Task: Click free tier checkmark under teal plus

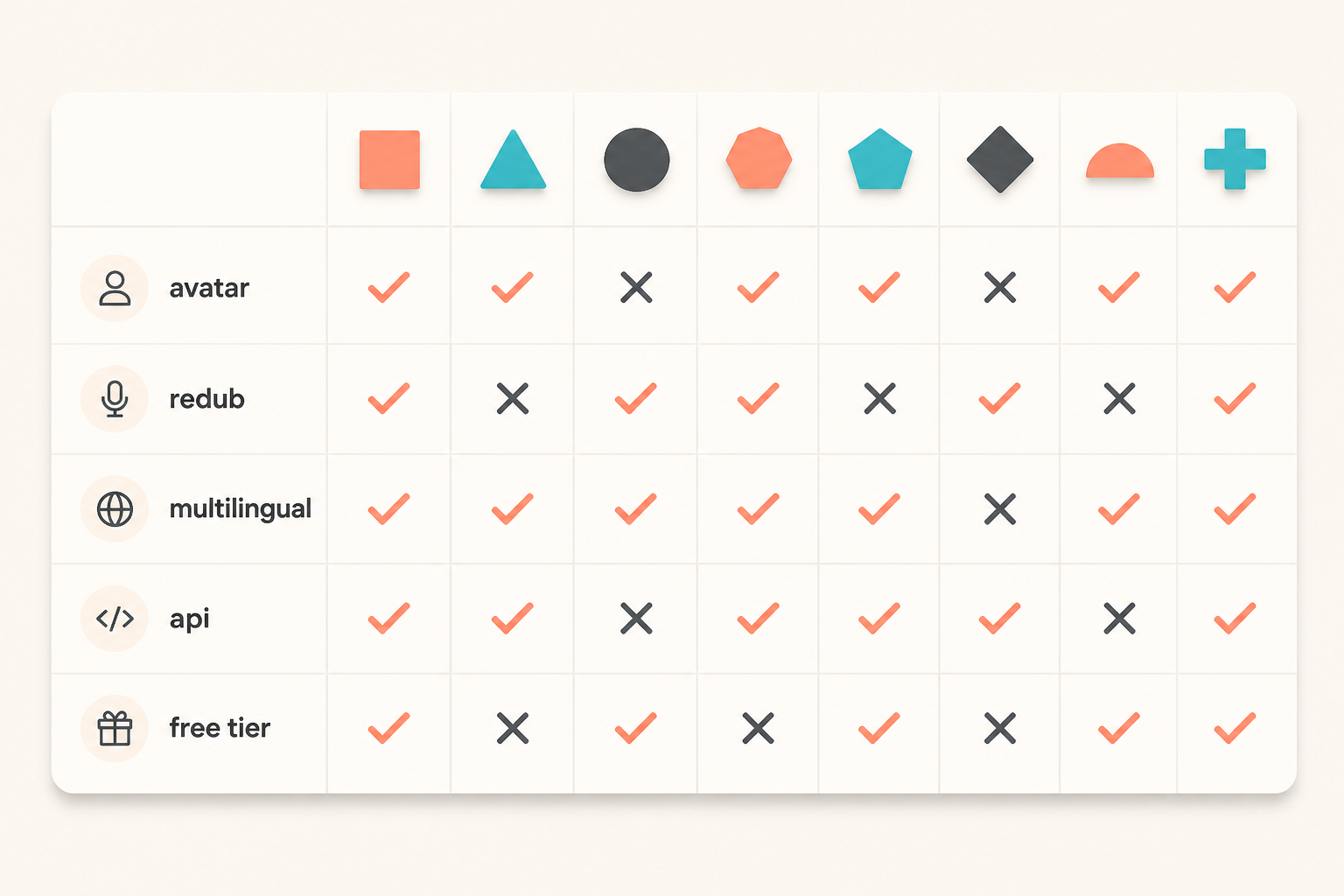Action: click(x=1235, y=728)
